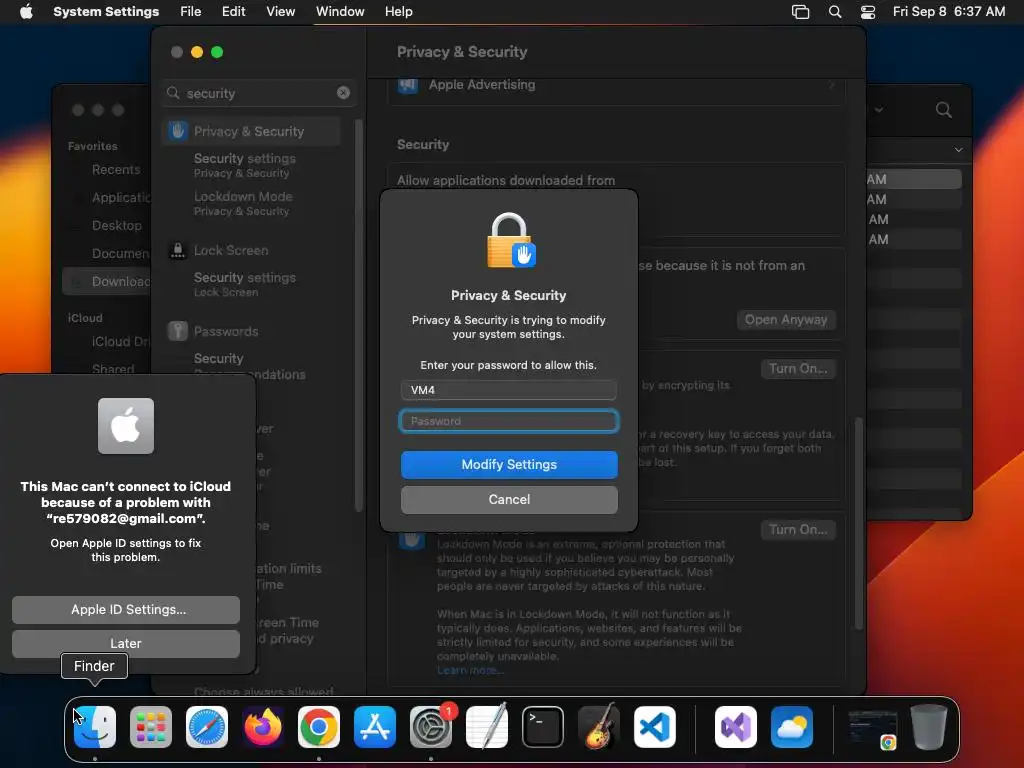Viewport: 1024px width, 768px height.
Task: Open Downloads in Finder sidebar
Action: point(108,281)
